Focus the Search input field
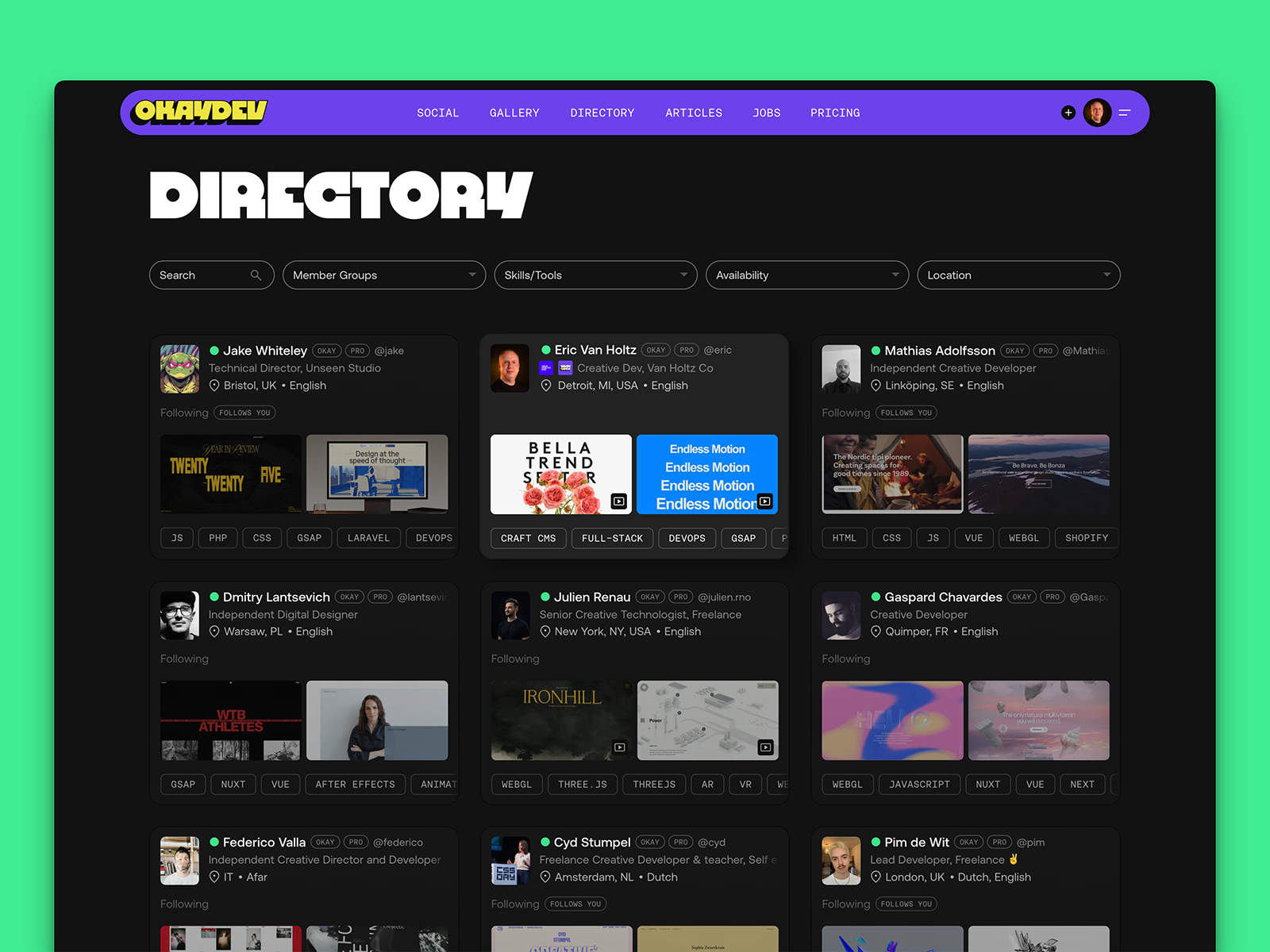This screenshot has height=952, width=1270. pos(212,275)
